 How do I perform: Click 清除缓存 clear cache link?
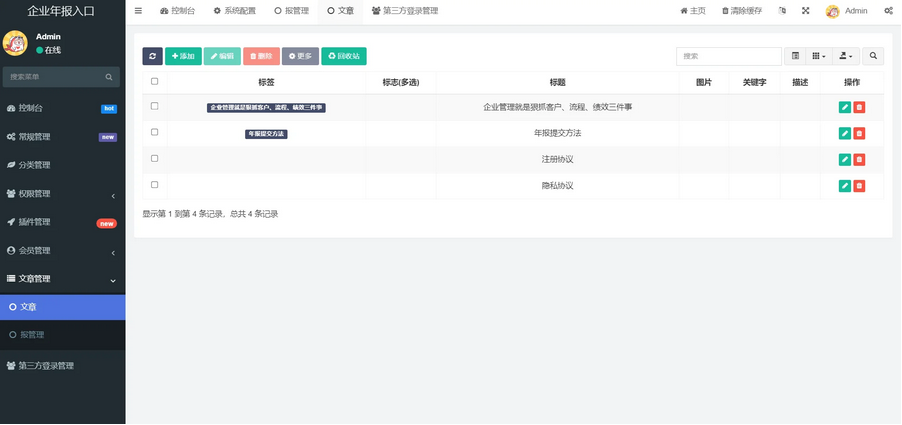pyautogui.click(x=742, y=11)
